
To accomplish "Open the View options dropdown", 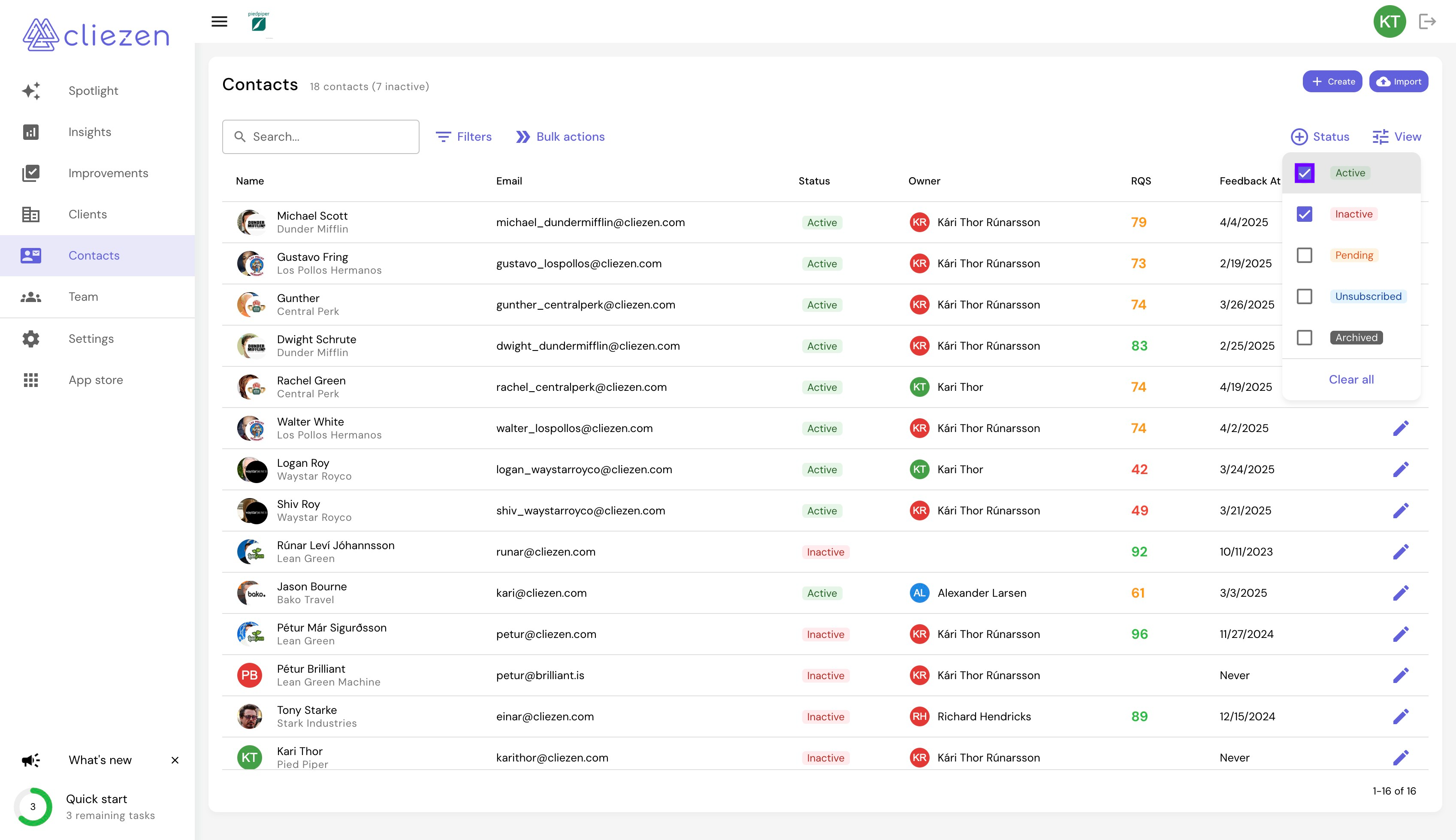I will click(1396, 137).
